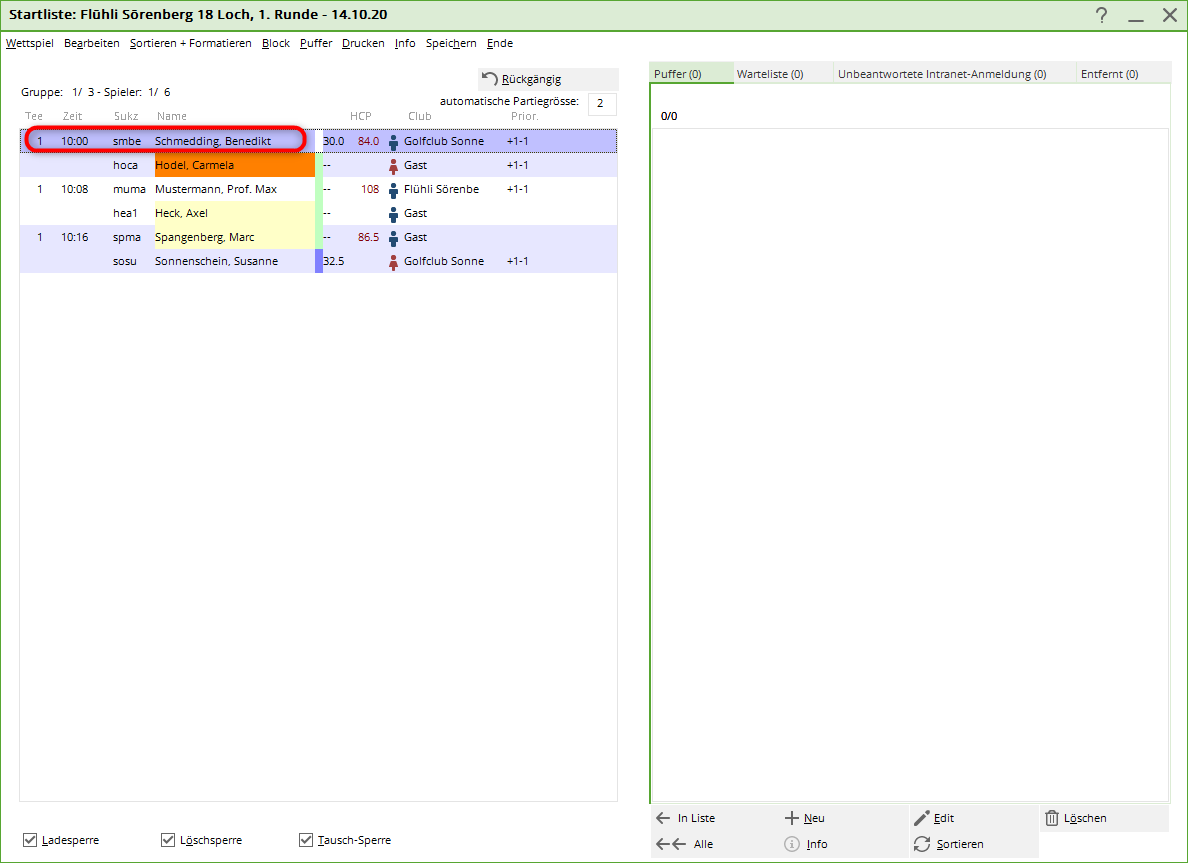
Task: Click the pencil Edit icon
Action: click(921, 818)
